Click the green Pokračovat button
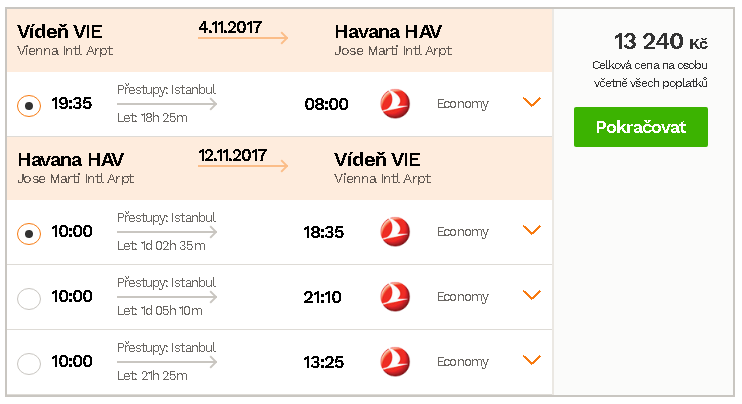Image resolution: width=742 pixels, height=404 pixels. click(641, 127)
